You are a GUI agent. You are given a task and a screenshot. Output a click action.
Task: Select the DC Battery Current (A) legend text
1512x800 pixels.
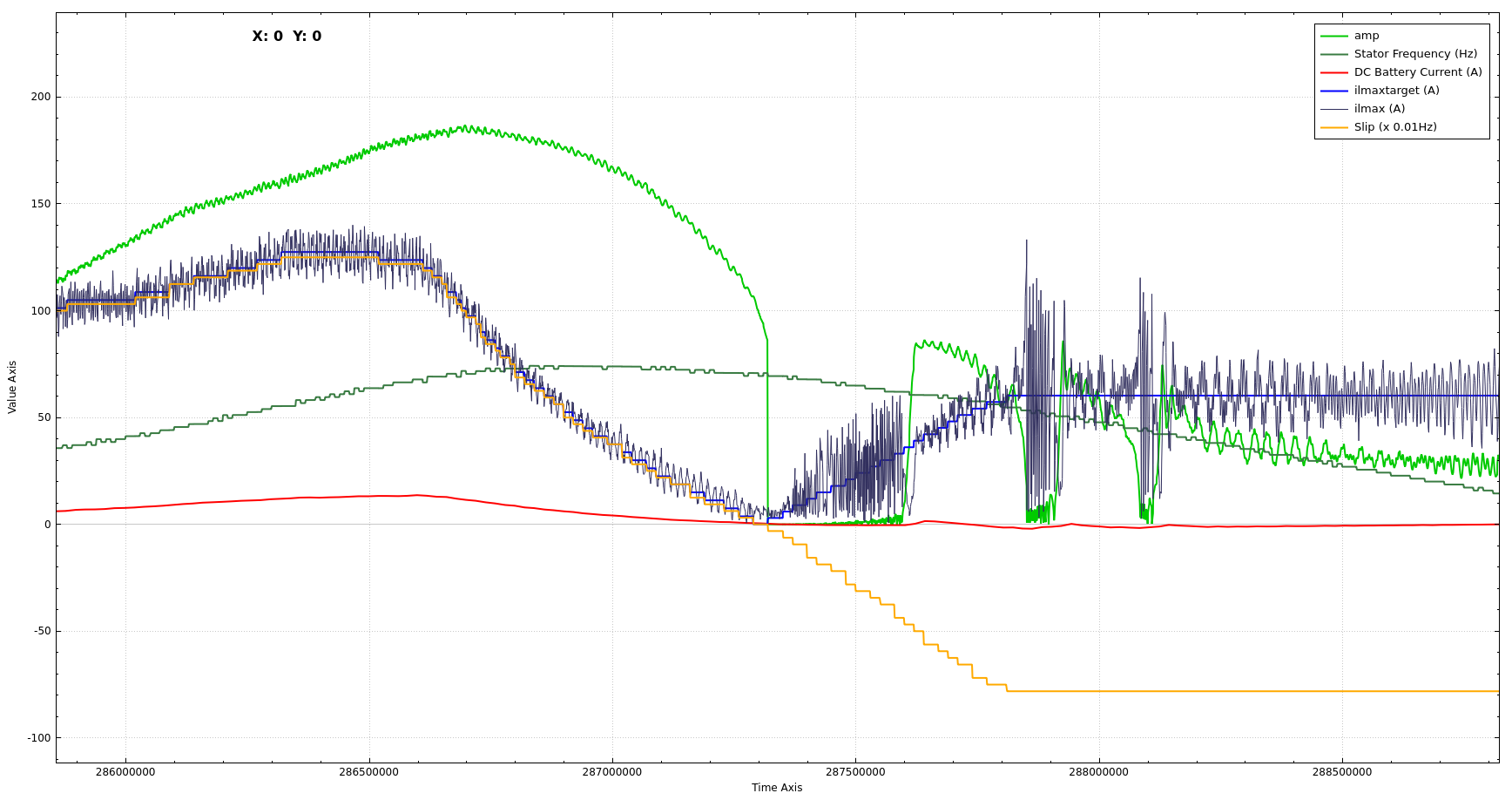pos(1417,72)
